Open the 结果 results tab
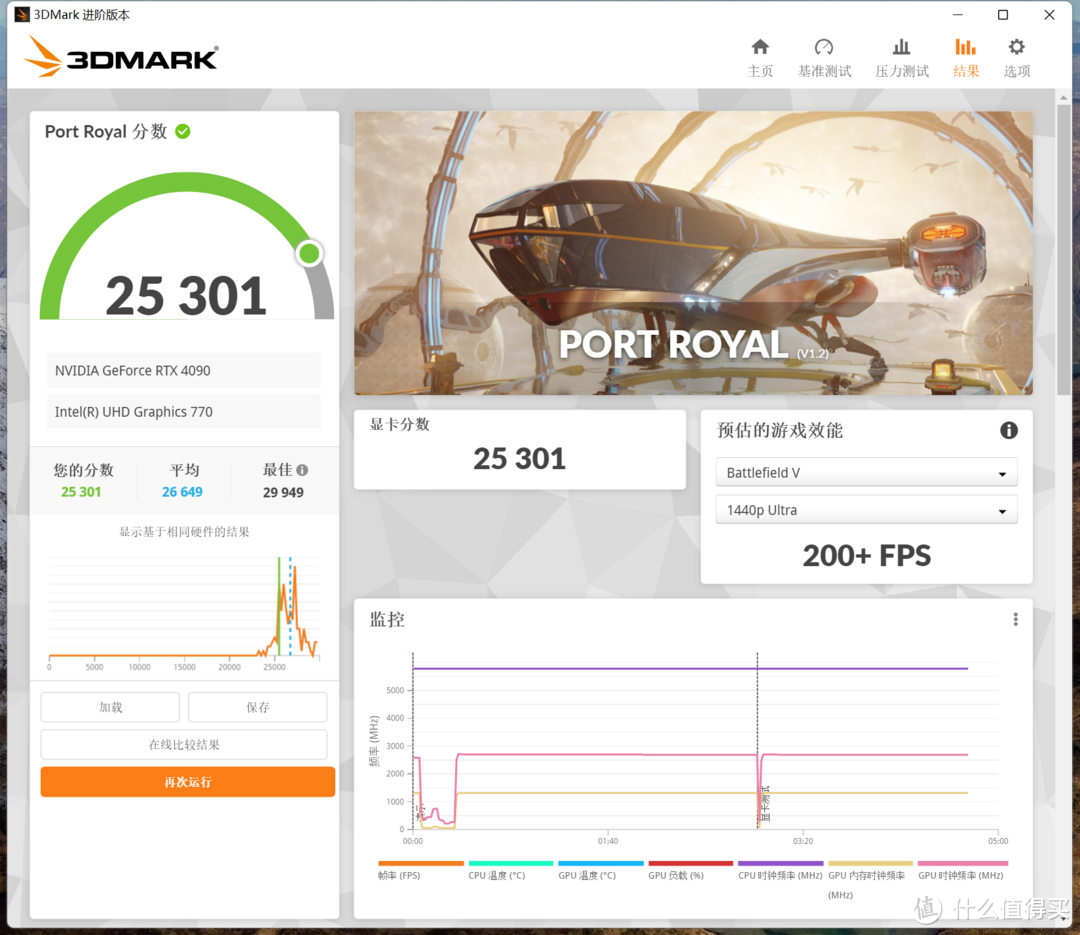 (x=966, y=58)
